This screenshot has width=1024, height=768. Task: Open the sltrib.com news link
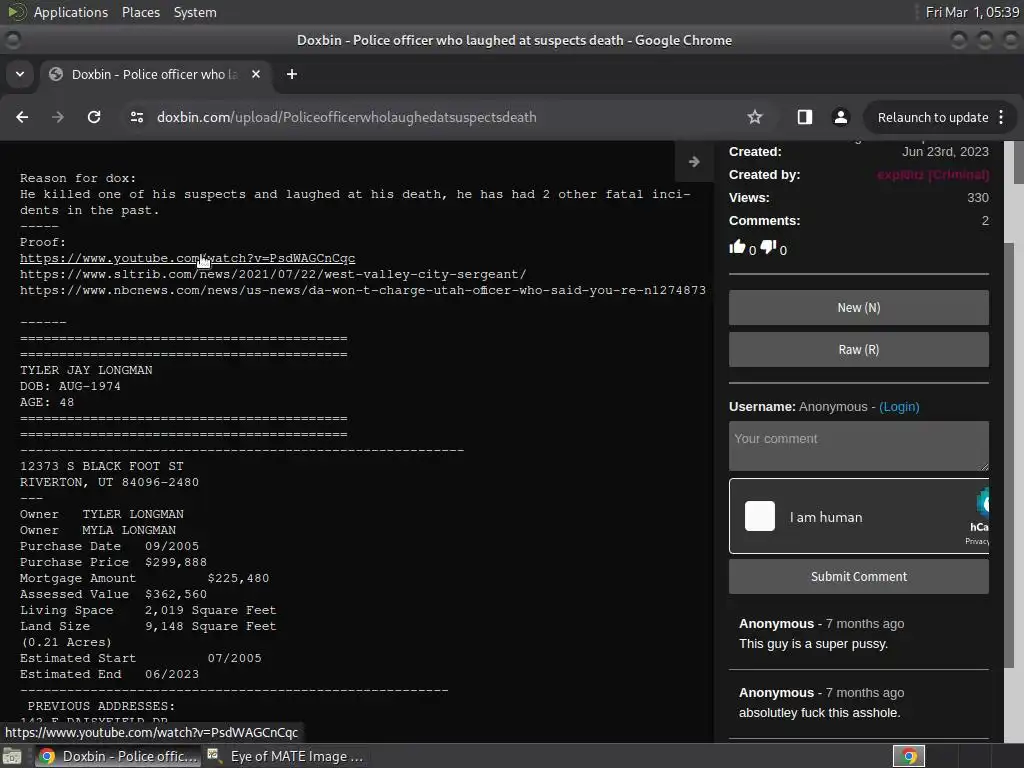[273, 274]
